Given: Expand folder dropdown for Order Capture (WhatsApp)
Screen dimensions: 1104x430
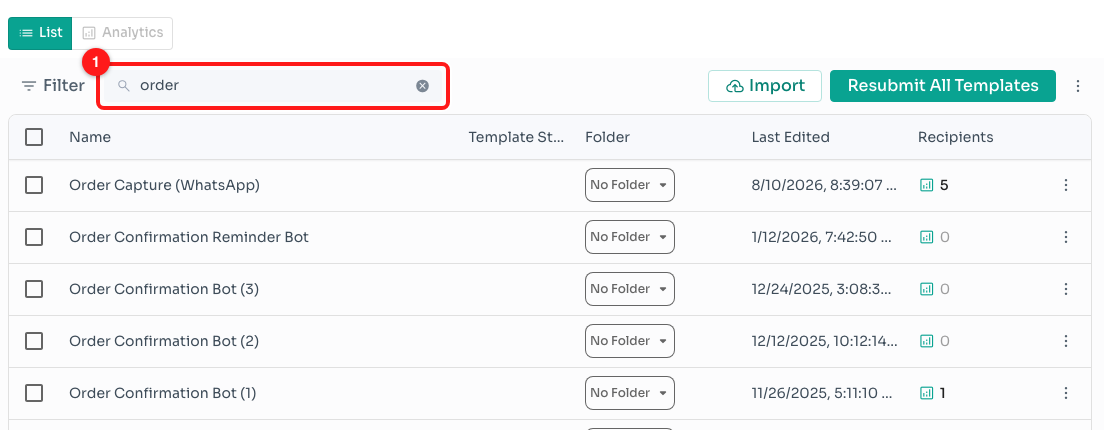Looking at the screenshot, I should click(629, 185).
